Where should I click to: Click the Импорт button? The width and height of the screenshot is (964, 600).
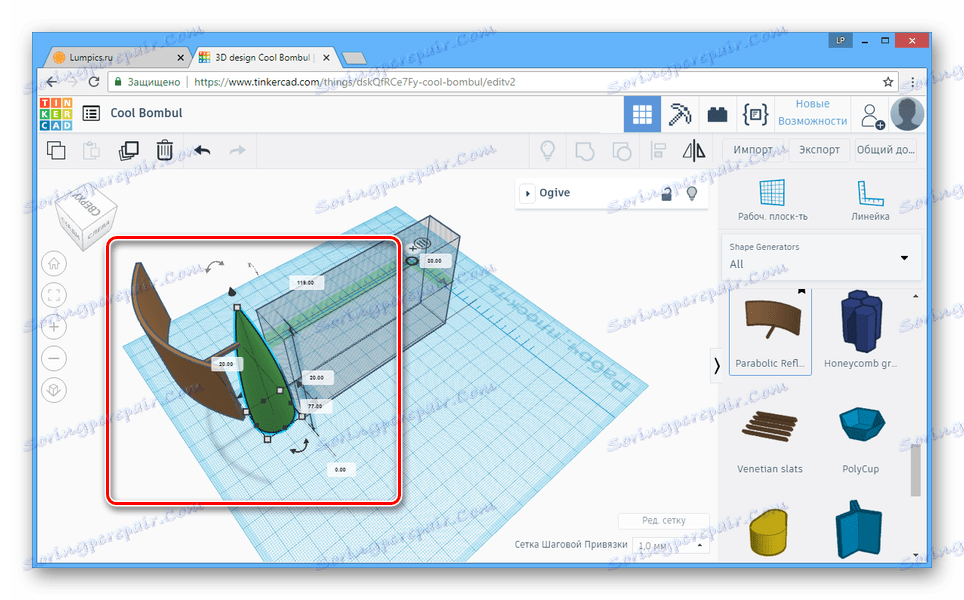click(x=752, y=151)
